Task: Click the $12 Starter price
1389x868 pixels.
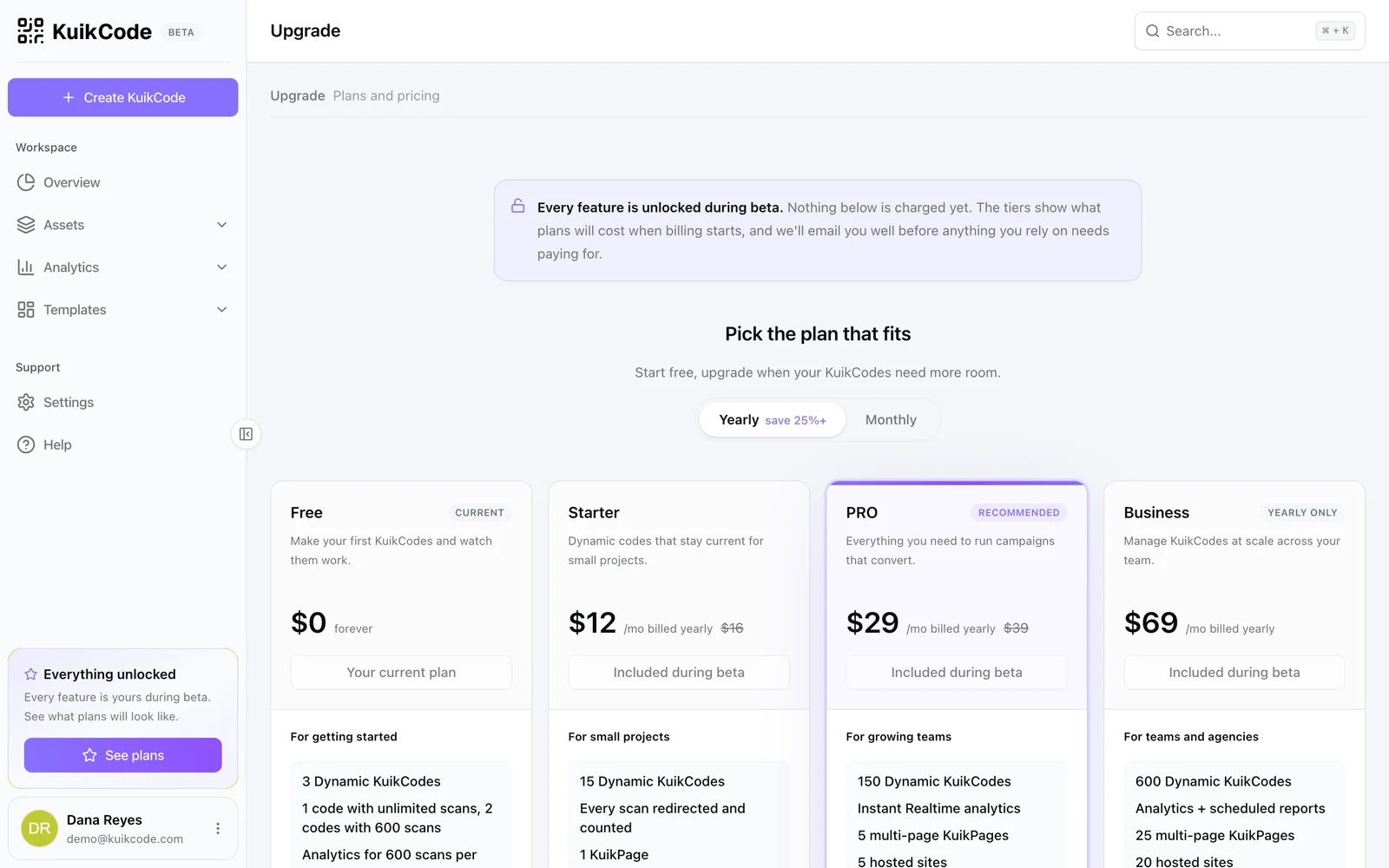Action: 592,622
